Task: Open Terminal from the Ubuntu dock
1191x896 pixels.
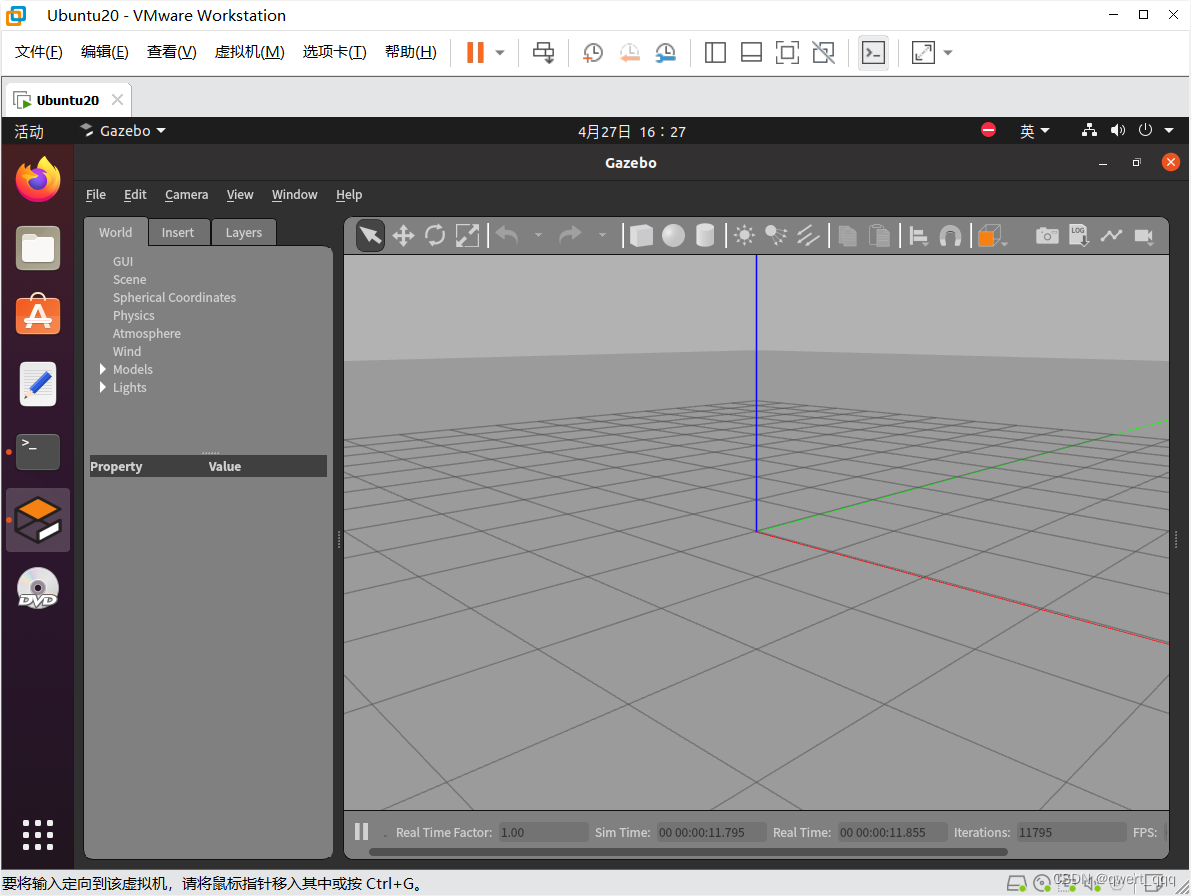Action: tap(38, 452)
